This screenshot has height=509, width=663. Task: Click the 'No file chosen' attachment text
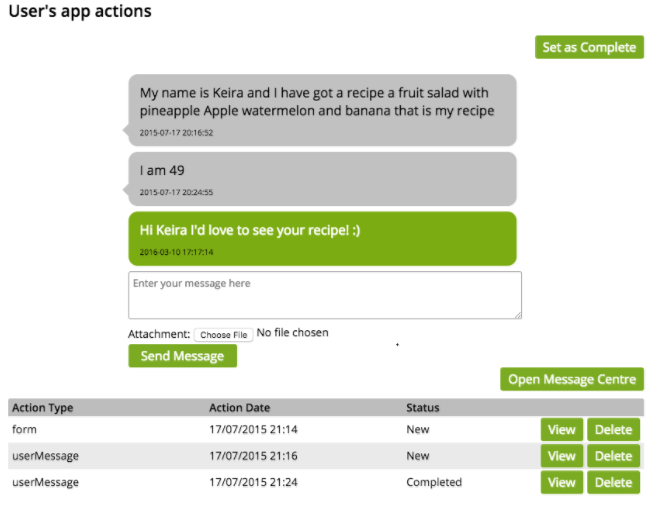[x=292, y=333]
